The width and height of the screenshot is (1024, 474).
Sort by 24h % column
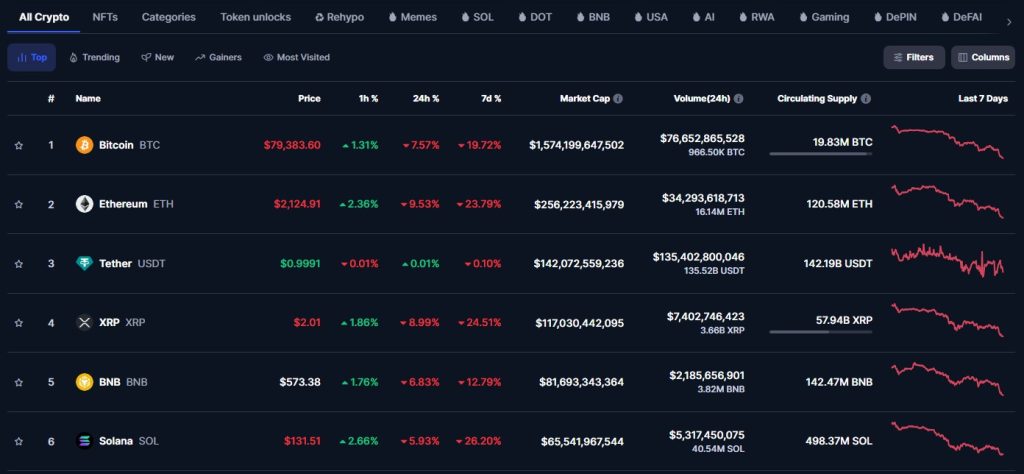(426, 99)
